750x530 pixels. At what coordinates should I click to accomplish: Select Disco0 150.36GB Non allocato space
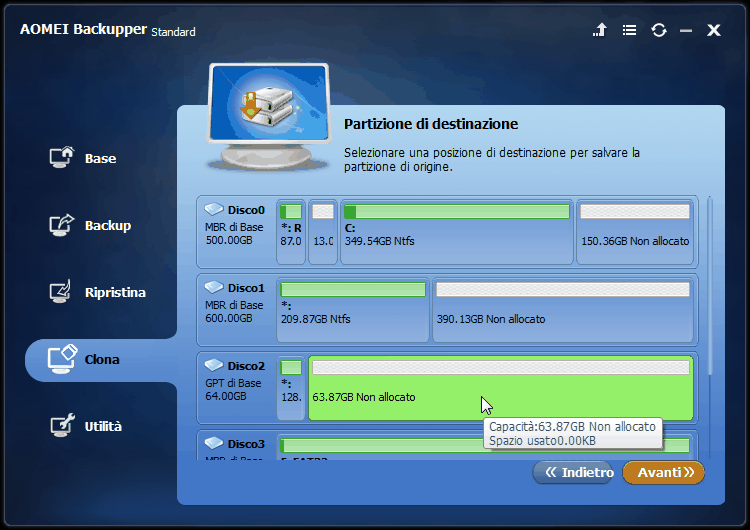[x=635, y=232]
